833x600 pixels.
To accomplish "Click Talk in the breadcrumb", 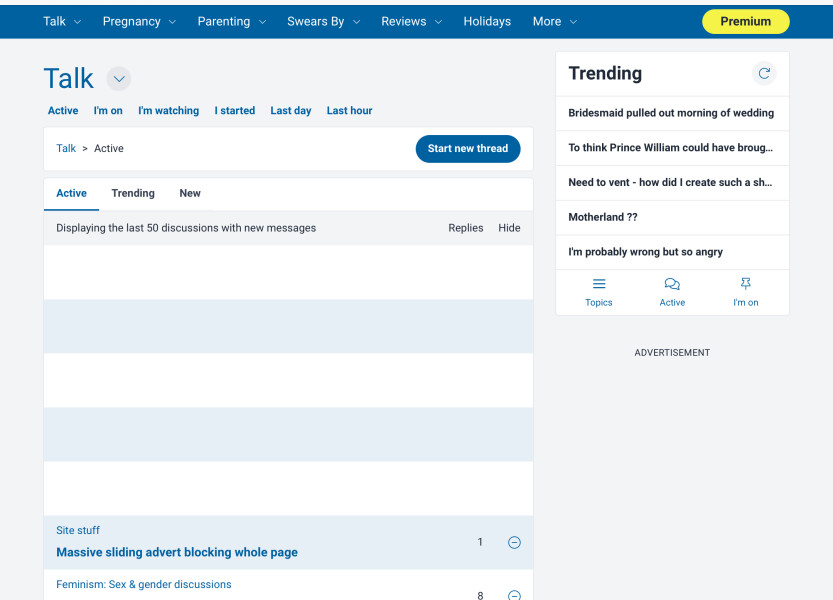I will (x=66, y=148).
